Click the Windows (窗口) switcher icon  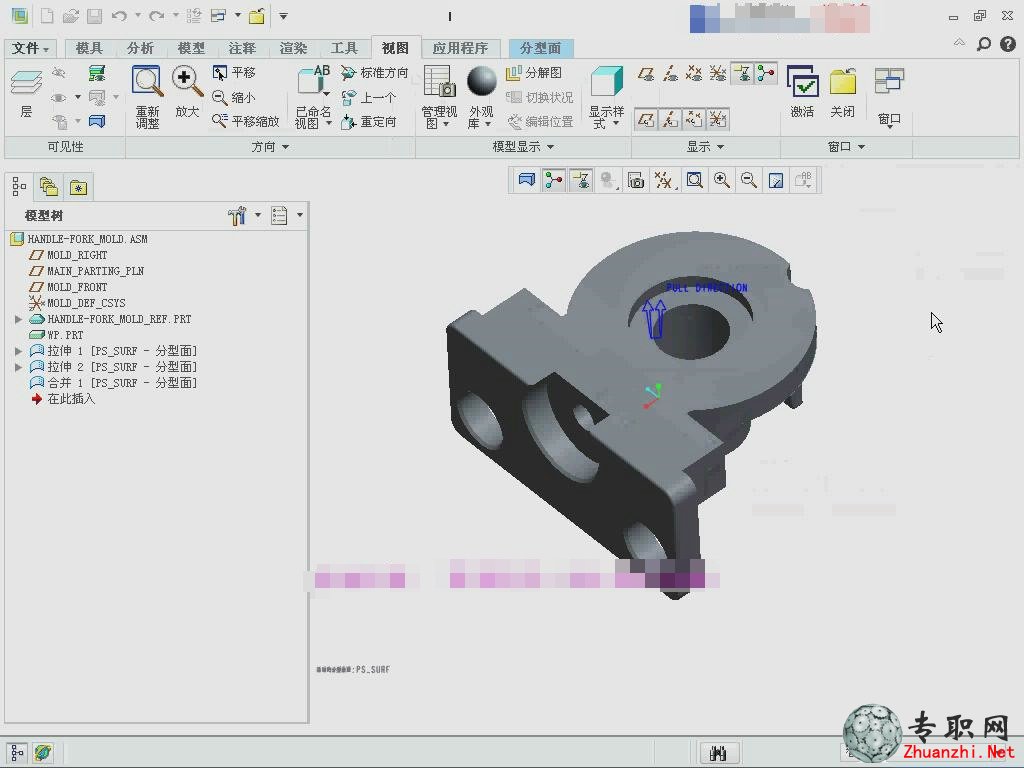(x=889, y=81)
